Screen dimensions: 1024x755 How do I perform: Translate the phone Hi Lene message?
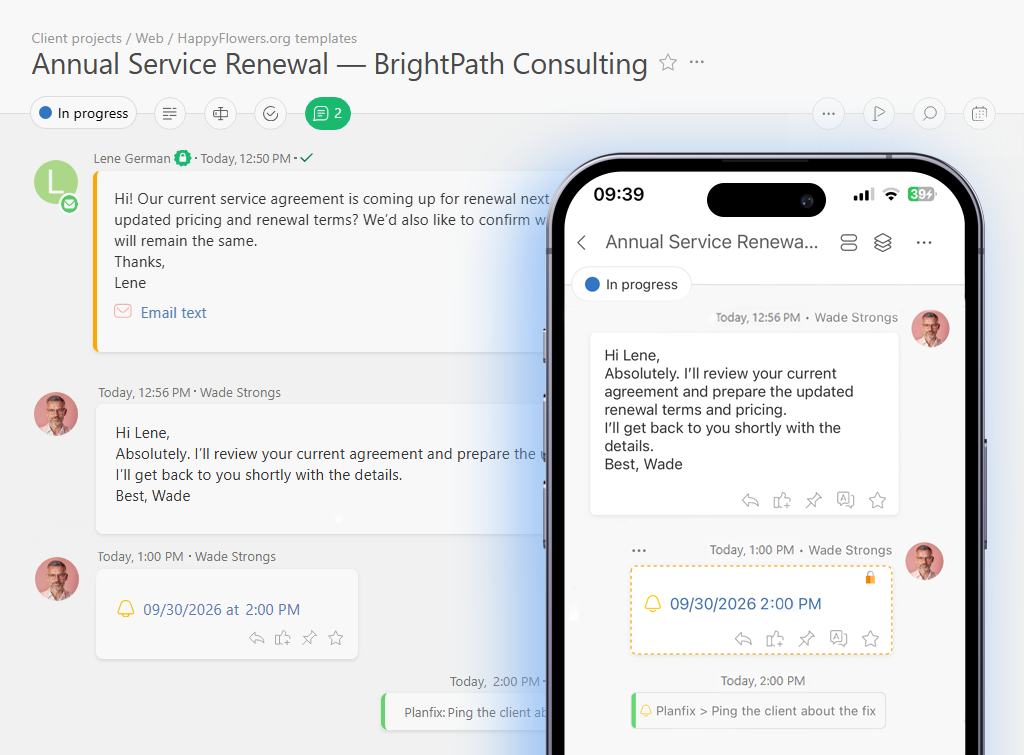846,500
